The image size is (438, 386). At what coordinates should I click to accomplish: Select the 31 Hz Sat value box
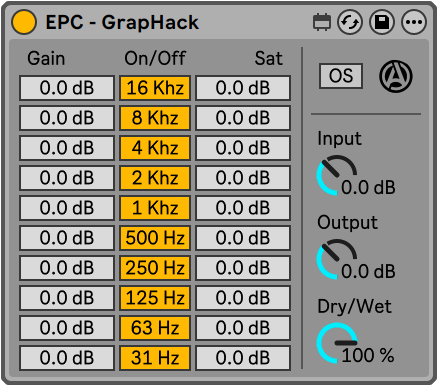(243, 358)
